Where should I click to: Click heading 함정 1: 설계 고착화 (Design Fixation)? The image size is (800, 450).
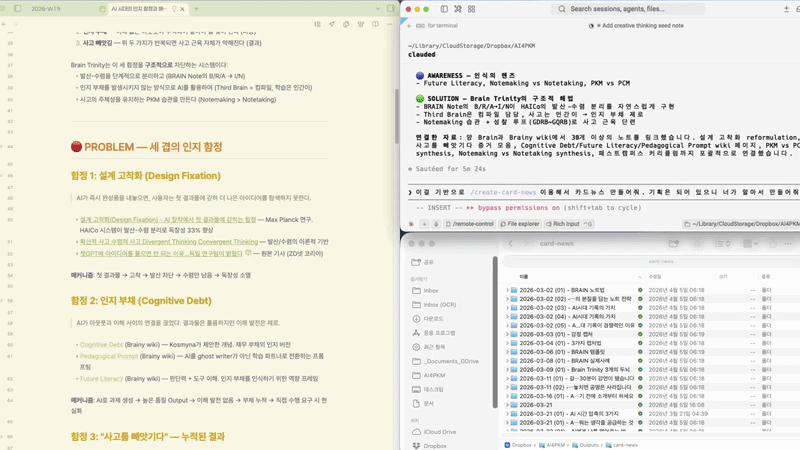(x=146, y=176)
